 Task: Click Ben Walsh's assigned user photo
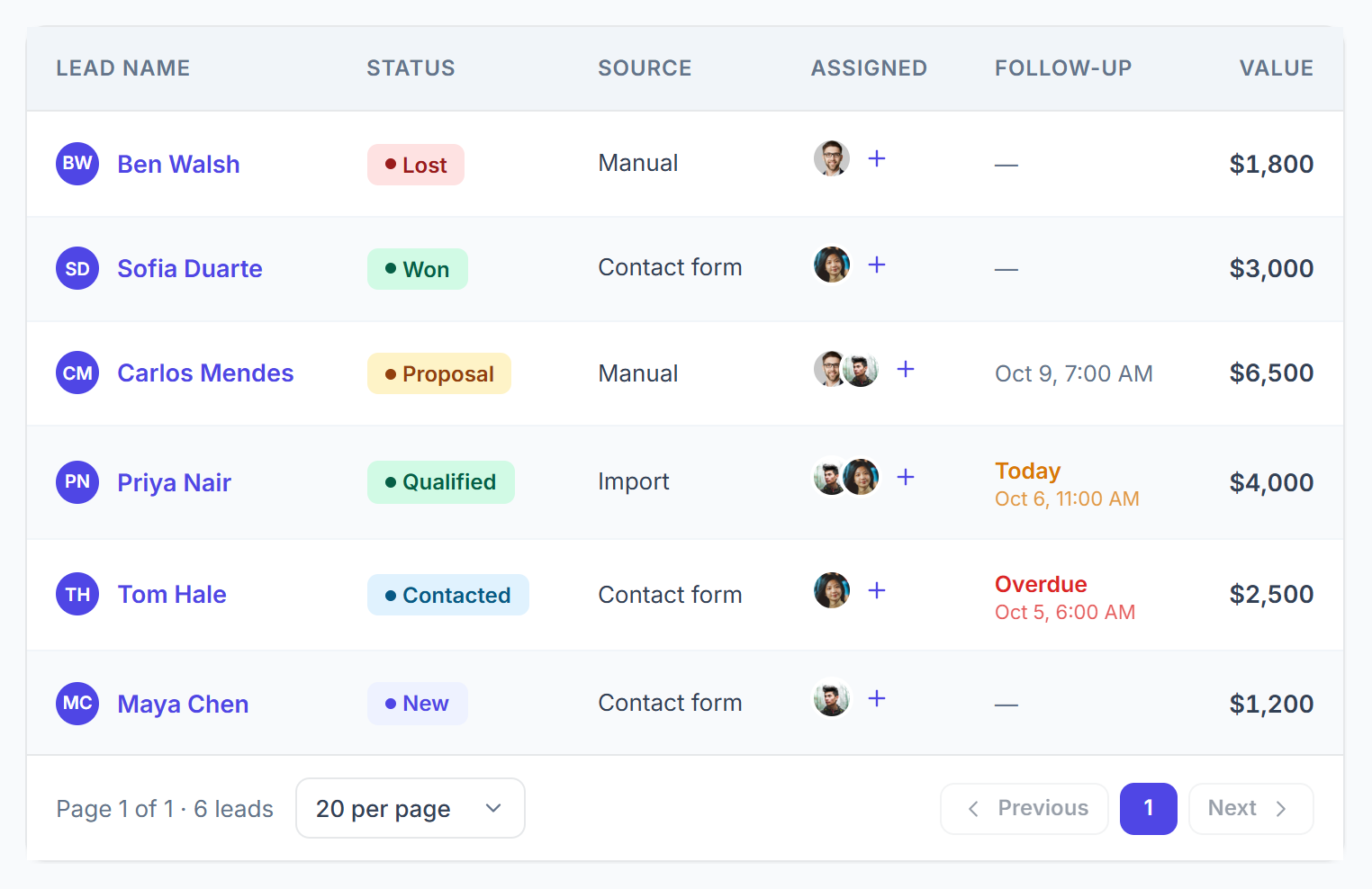832,159
